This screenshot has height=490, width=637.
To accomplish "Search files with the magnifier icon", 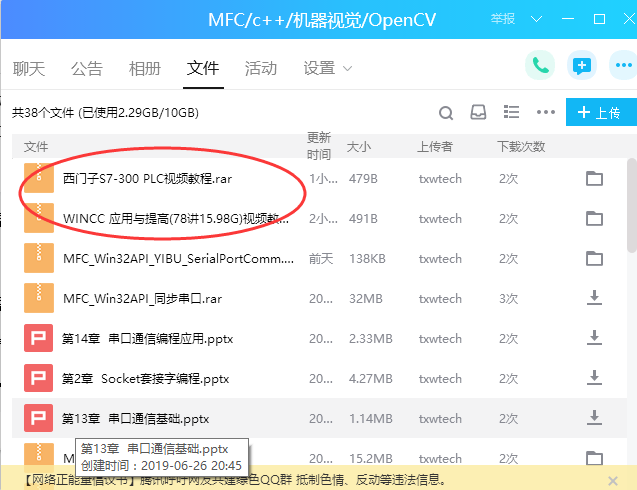I will click(x=446, y=113).
